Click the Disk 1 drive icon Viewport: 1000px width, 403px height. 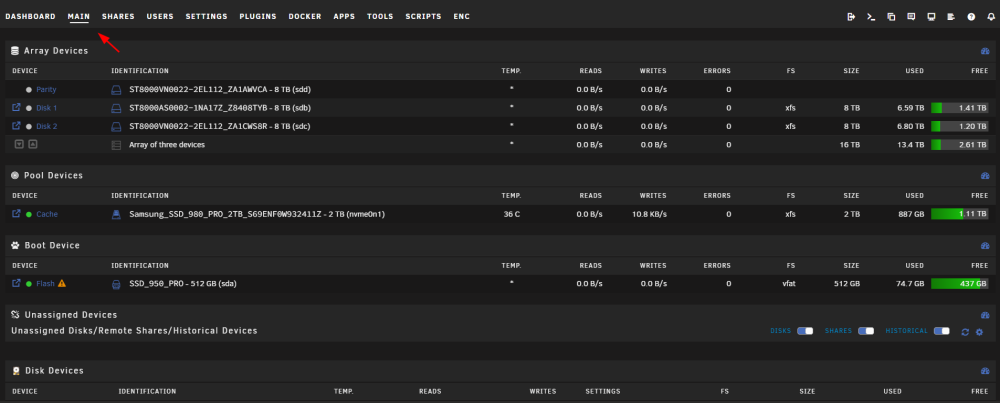116,108
